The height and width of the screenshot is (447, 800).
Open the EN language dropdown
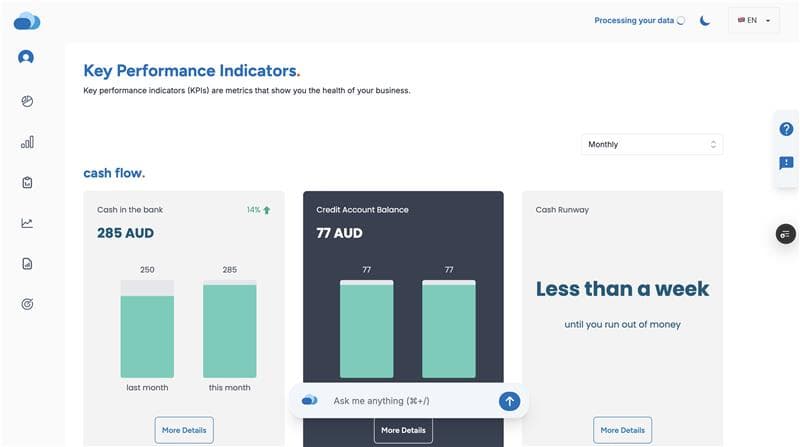click(x=753, y=21)
